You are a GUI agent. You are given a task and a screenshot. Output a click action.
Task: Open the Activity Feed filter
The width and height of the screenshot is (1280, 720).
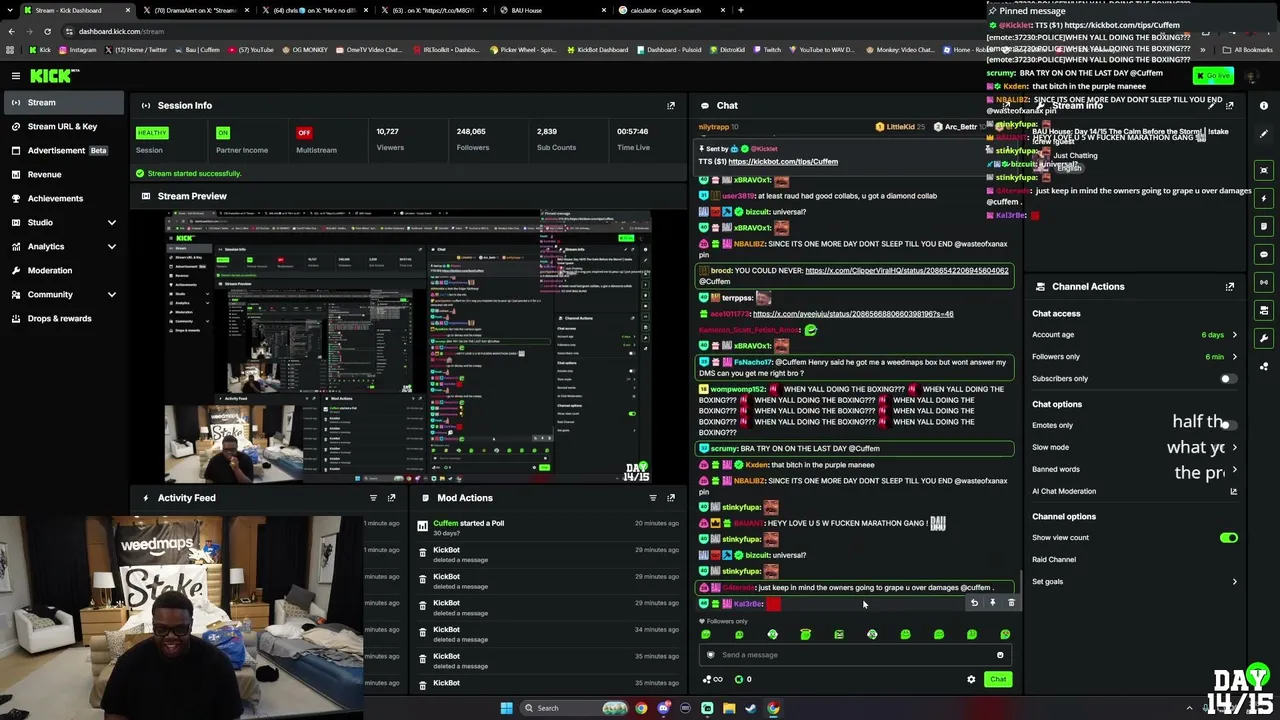373,498
